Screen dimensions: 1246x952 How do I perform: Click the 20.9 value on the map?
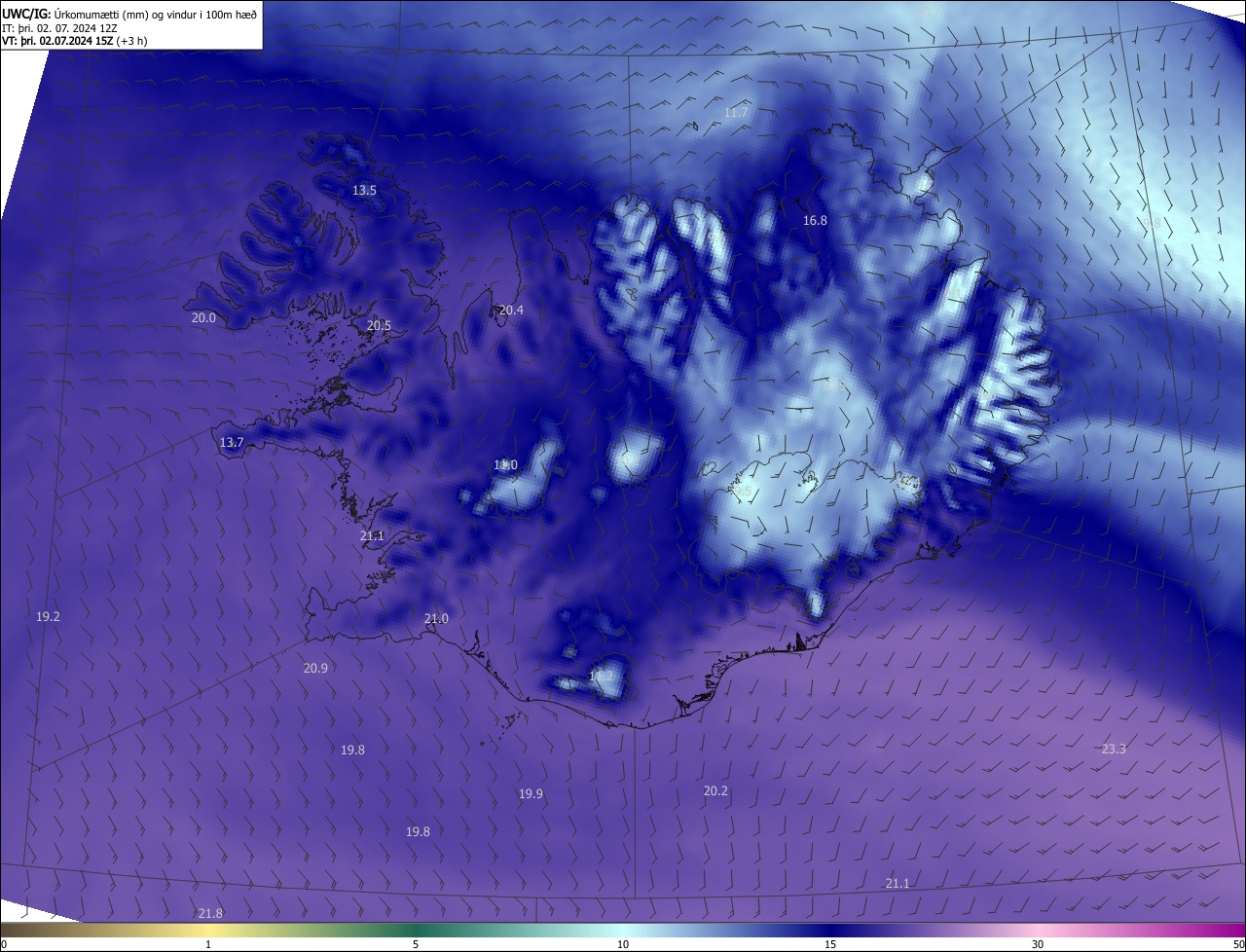pos(315,669)
